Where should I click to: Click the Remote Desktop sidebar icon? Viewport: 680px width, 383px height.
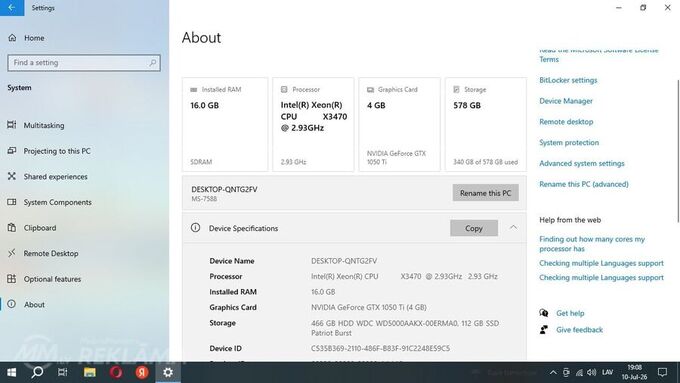click(x=12, y=253)
